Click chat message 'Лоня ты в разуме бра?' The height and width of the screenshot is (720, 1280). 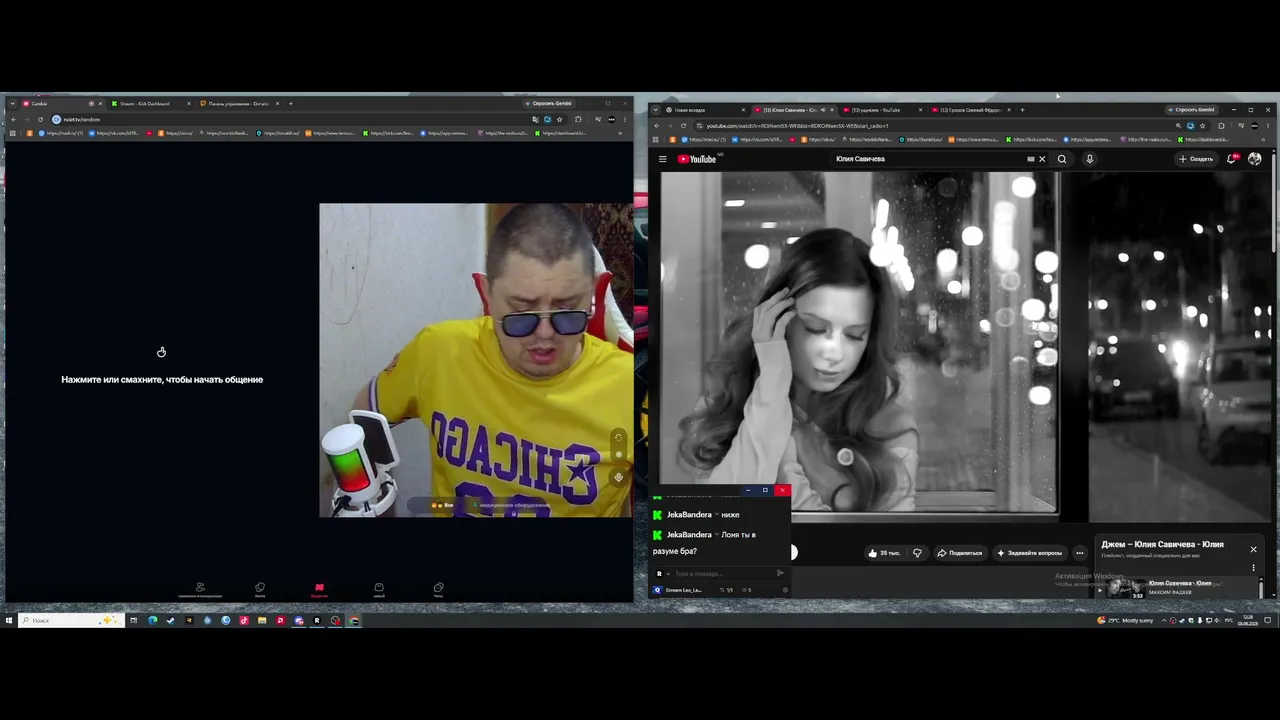tap(704, 543)
